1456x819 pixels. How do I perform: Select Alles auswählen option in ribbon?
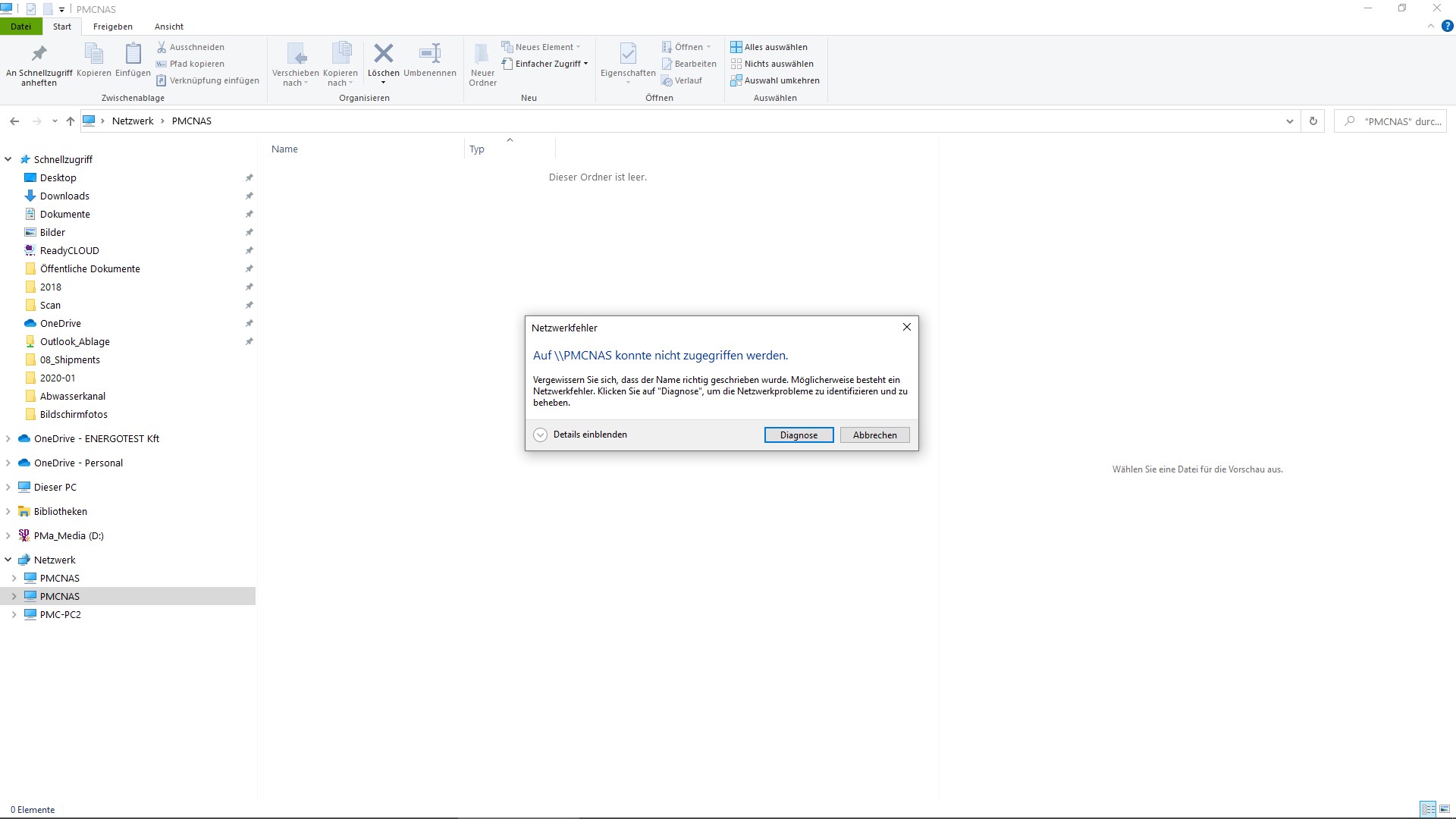coord(770,46)
